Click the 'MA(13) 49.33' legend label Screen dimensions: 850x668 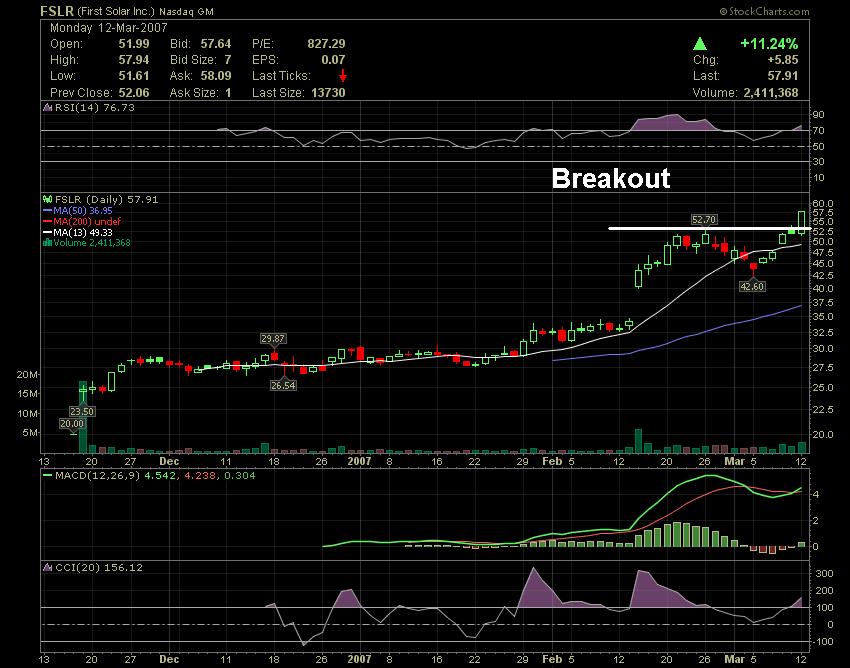coord(83,232)
